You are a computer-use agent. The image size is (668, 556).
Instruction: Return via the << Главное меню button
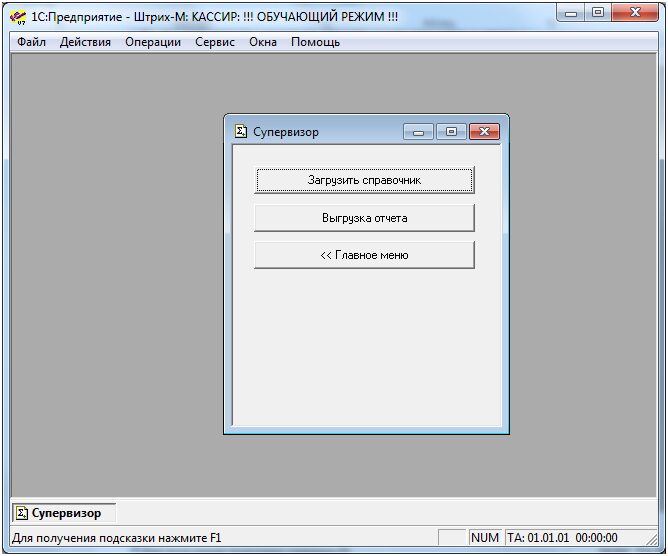pyautogui.click(x=364, y=255)
